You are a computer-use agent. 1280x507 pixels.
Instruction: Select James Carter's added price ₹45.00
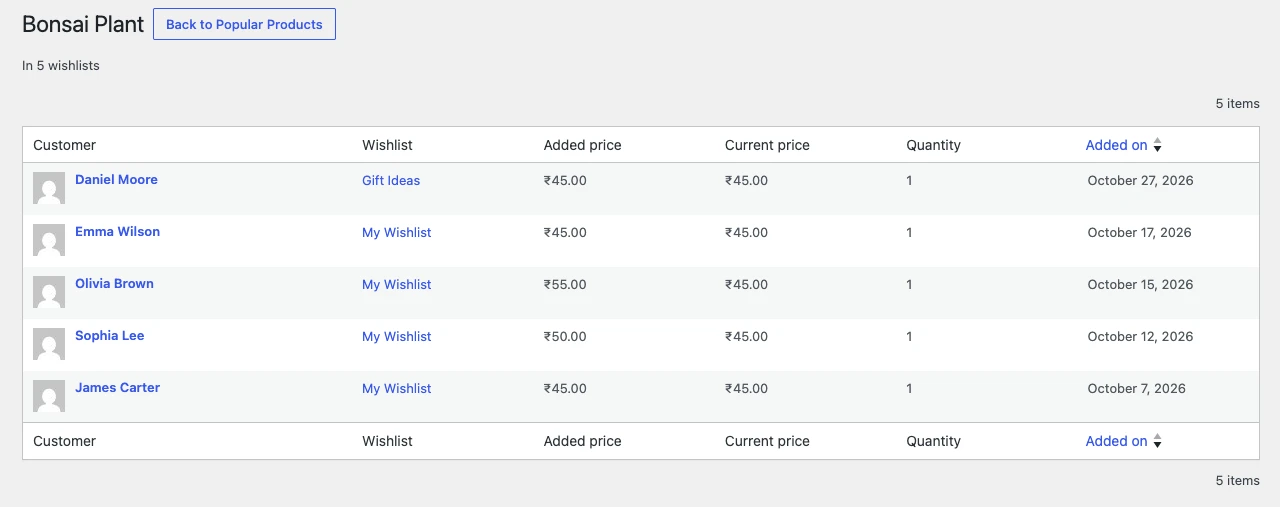point(565,389)
